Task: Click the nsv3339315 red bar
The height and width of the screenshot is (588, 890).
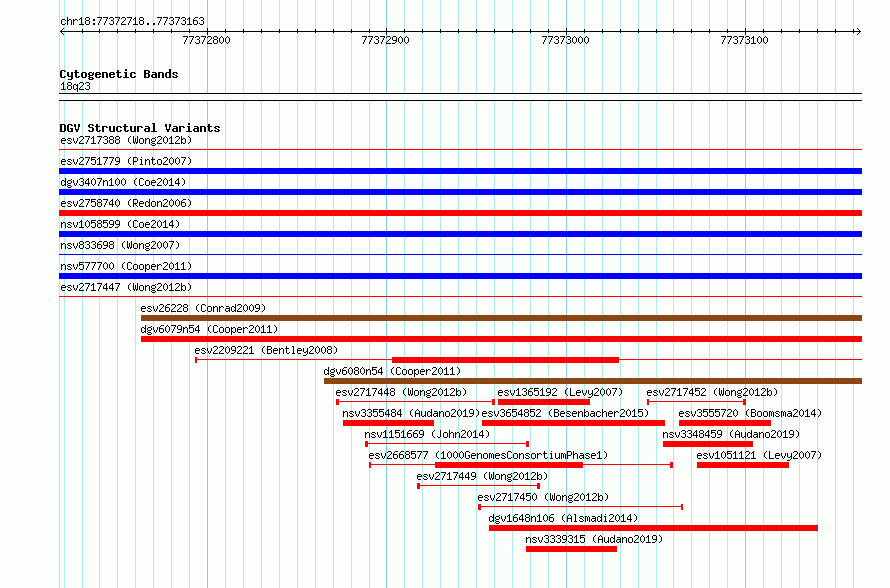Action: (x=572, y=549)
